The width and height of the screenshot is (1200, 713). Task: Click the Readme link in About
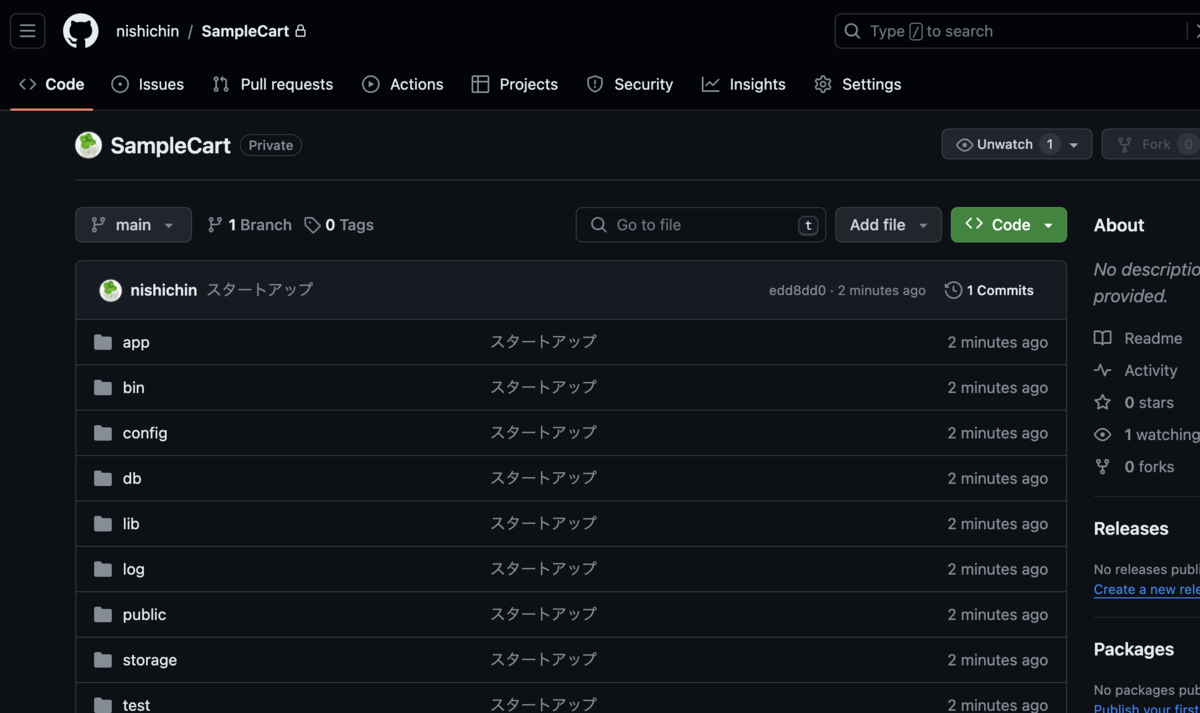(1153, 338)
